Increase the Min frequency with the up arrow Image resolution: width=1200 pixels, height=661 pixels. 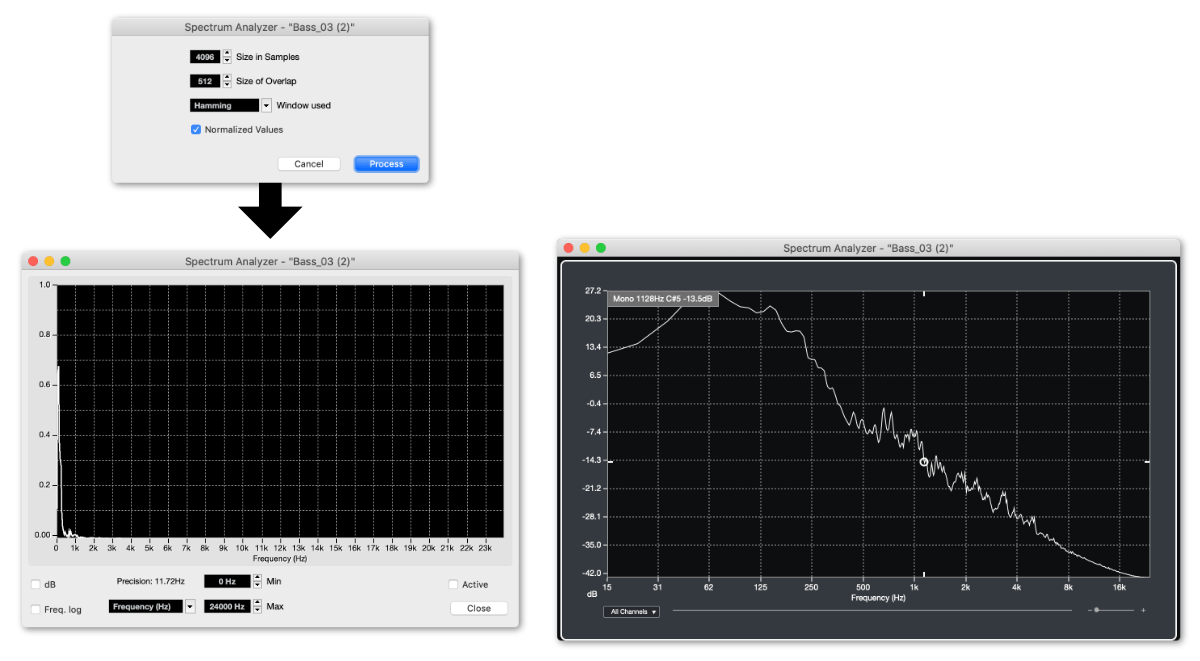point(256,578)
